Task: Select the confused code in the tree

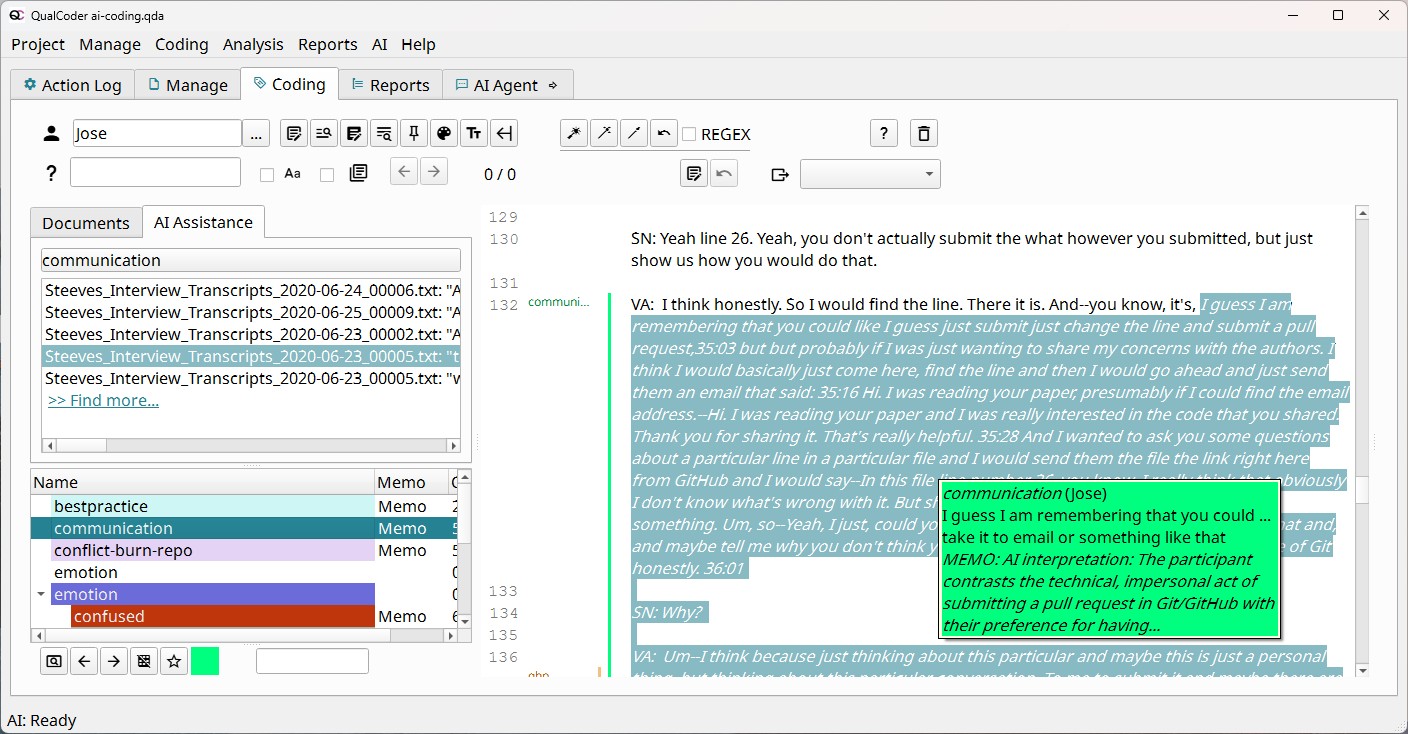Action: point(223,616)
